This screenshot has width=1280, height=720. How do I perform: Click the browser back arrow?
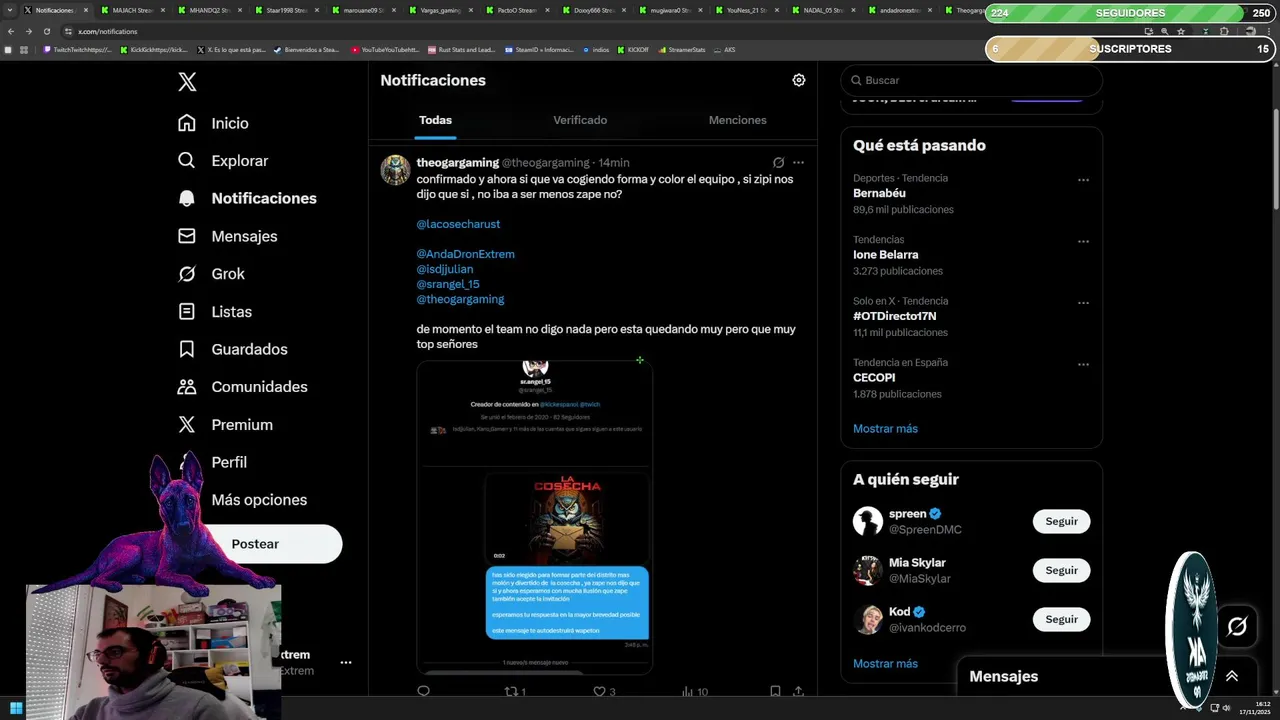pos(10,31)
